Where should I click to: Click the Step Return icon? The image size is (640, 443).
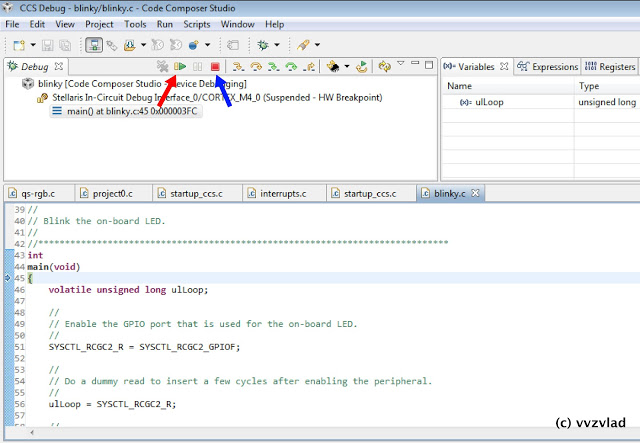coord(309,66)
